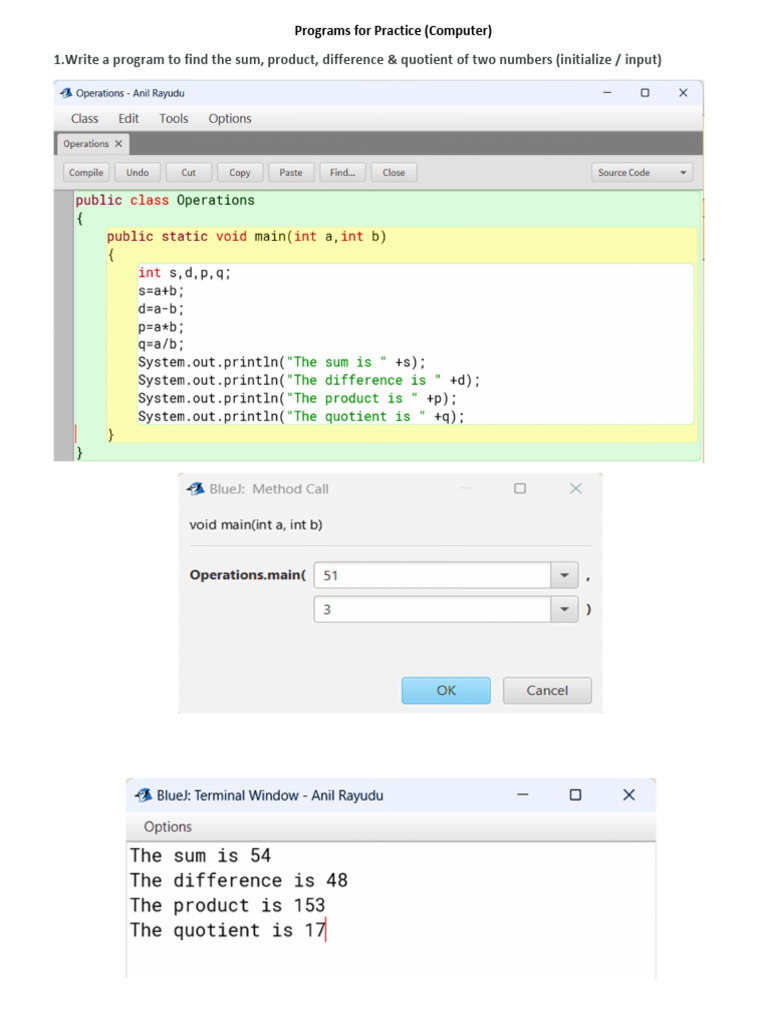Screen dimensions: 768x1024
Task: Click the second parameter field containing 3
Action: (x=433, y=609)
